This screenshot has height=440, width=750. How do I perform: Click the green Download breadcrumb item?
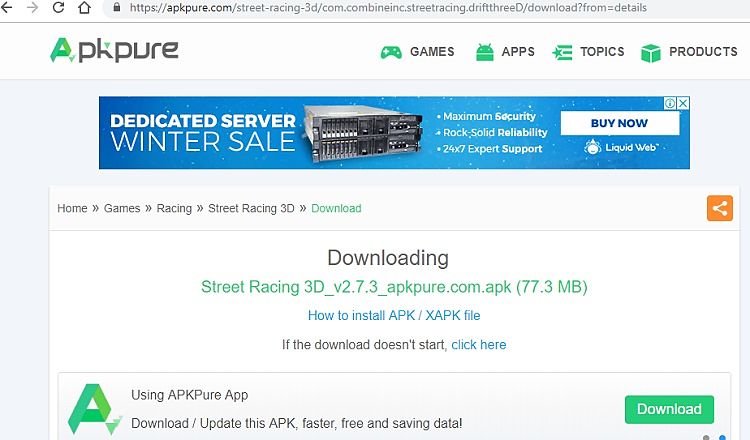click(336, 209)
